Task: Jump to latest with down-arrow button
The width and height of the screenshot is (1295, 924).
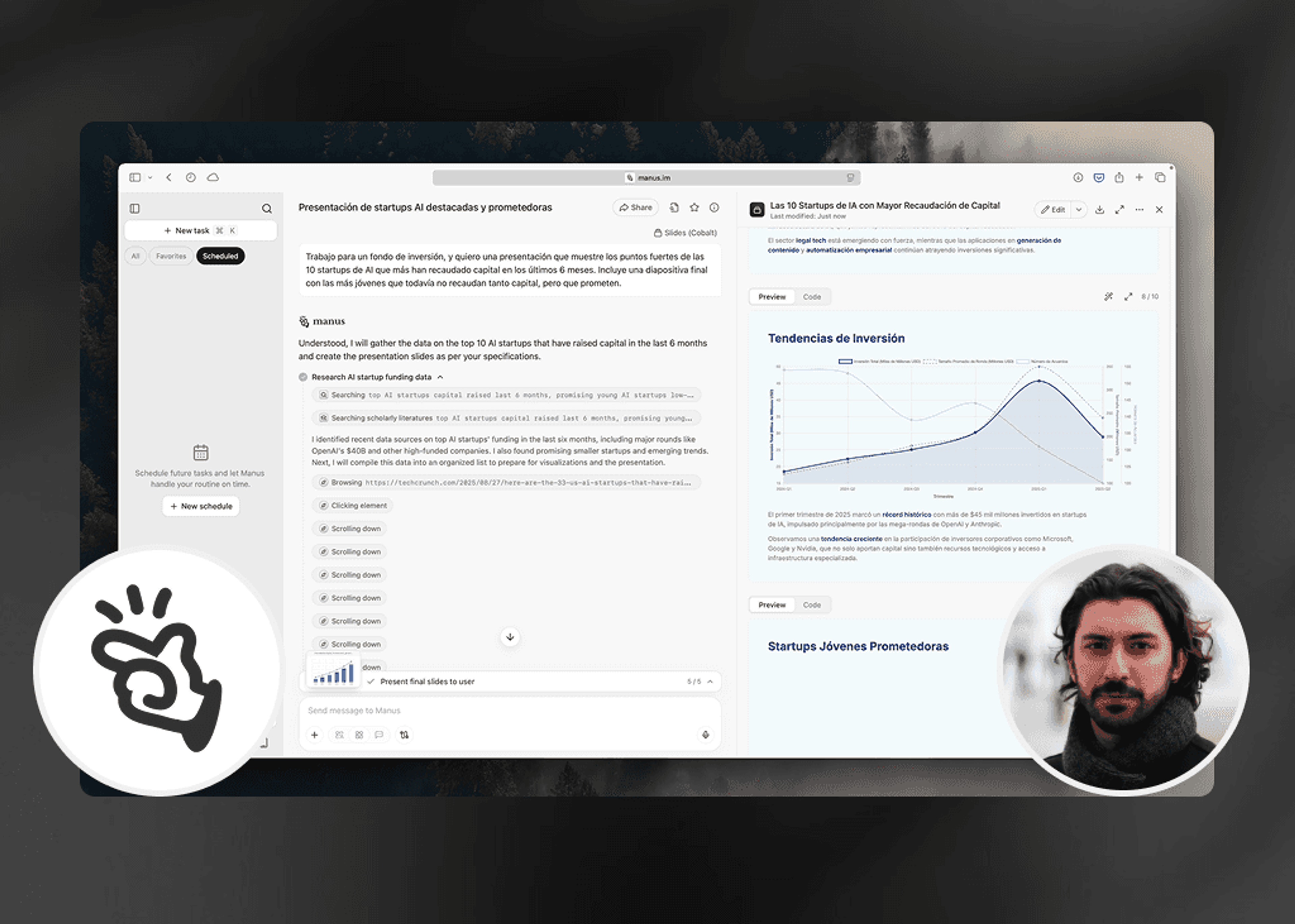Action: [x=510, y=637]
